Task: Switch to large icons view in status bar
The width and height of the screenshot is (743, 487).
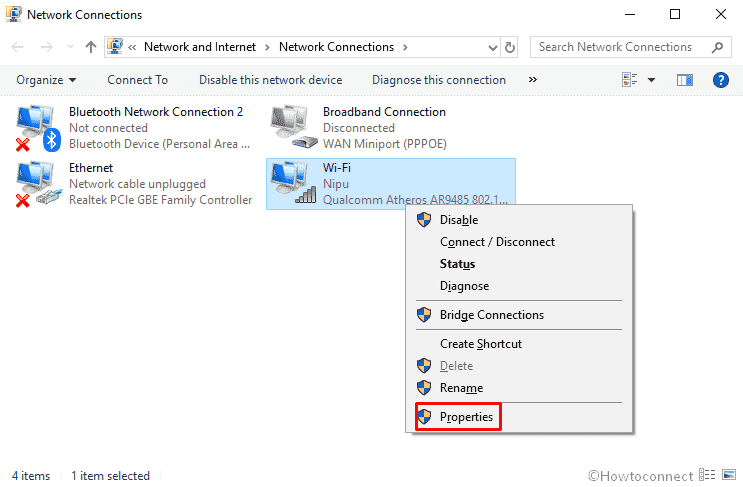Action: coord(729,475)
